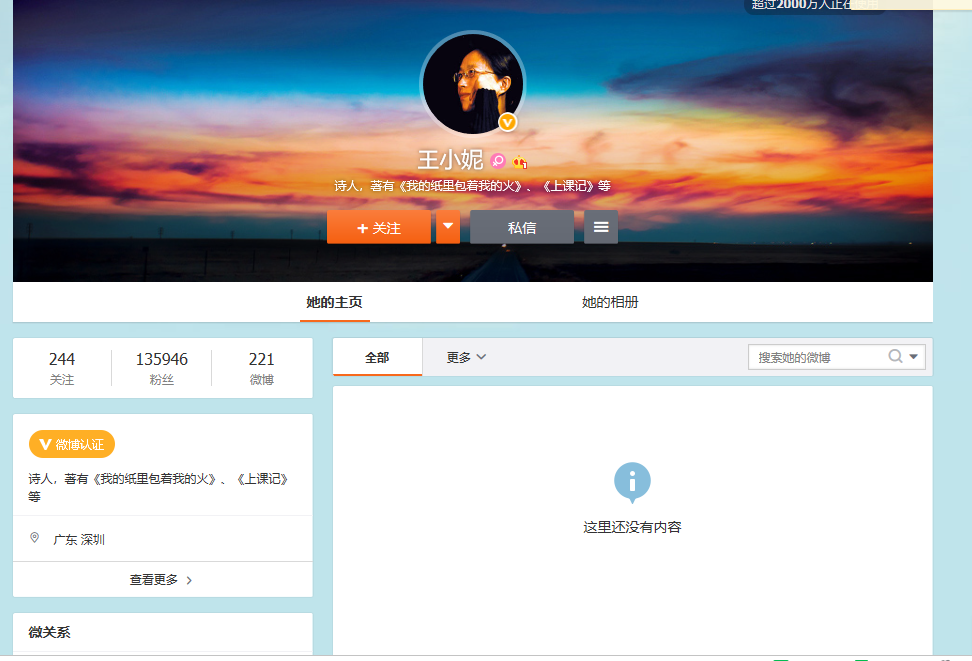Click the membership crown badge next to name
Image resolution: width=972 pixels, height=661 pixels.
point(519,160)
